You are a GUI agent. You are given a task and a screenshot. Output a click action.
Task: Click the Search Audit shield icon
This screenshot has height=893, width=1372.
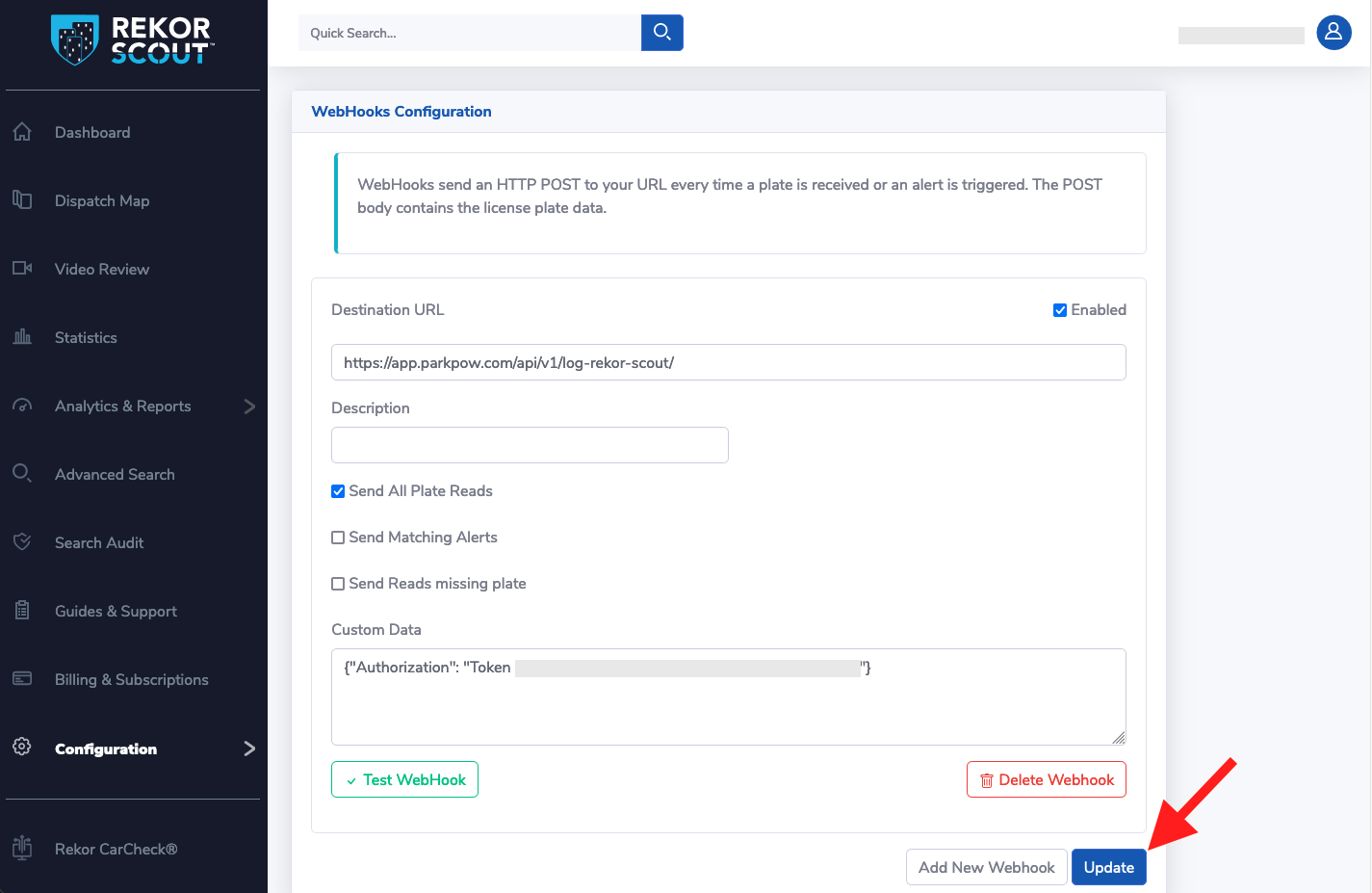coord(22,542)
